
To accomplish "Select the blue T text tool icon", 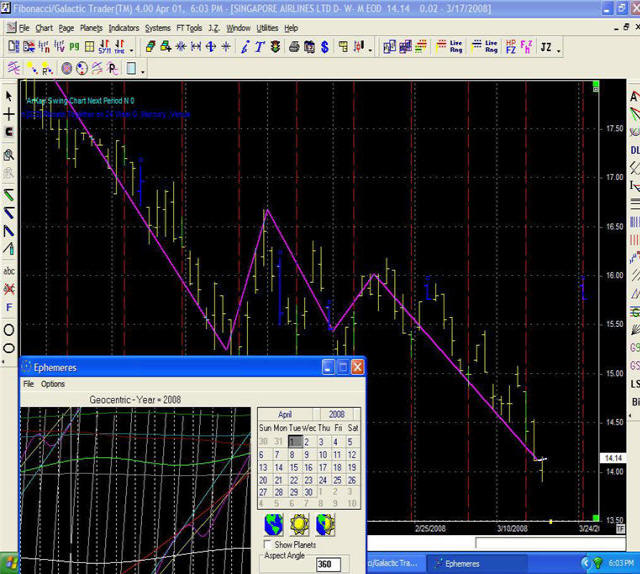I will 259,47.
